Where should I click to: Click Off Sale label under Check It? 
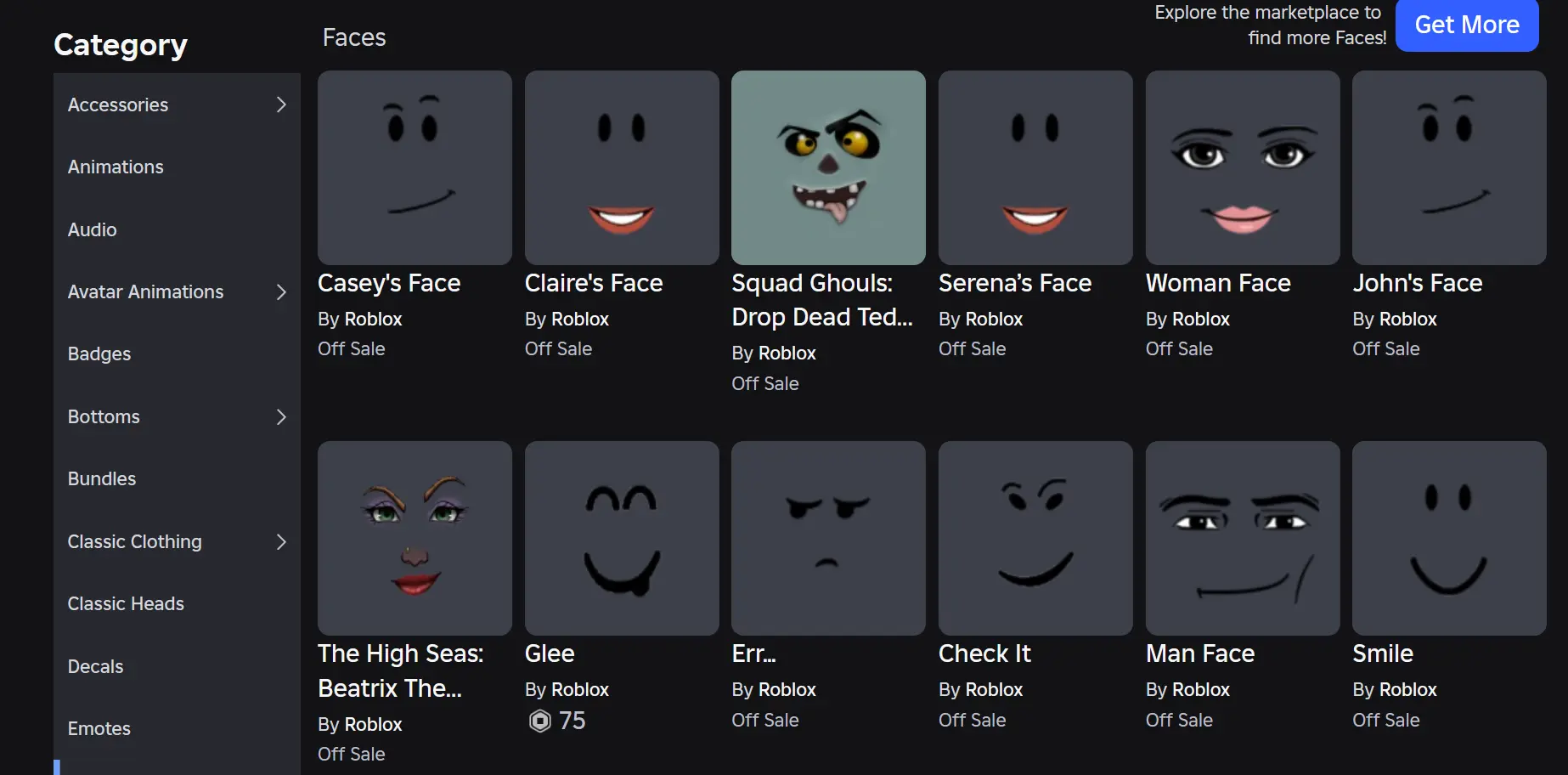(x=972, y=721)
